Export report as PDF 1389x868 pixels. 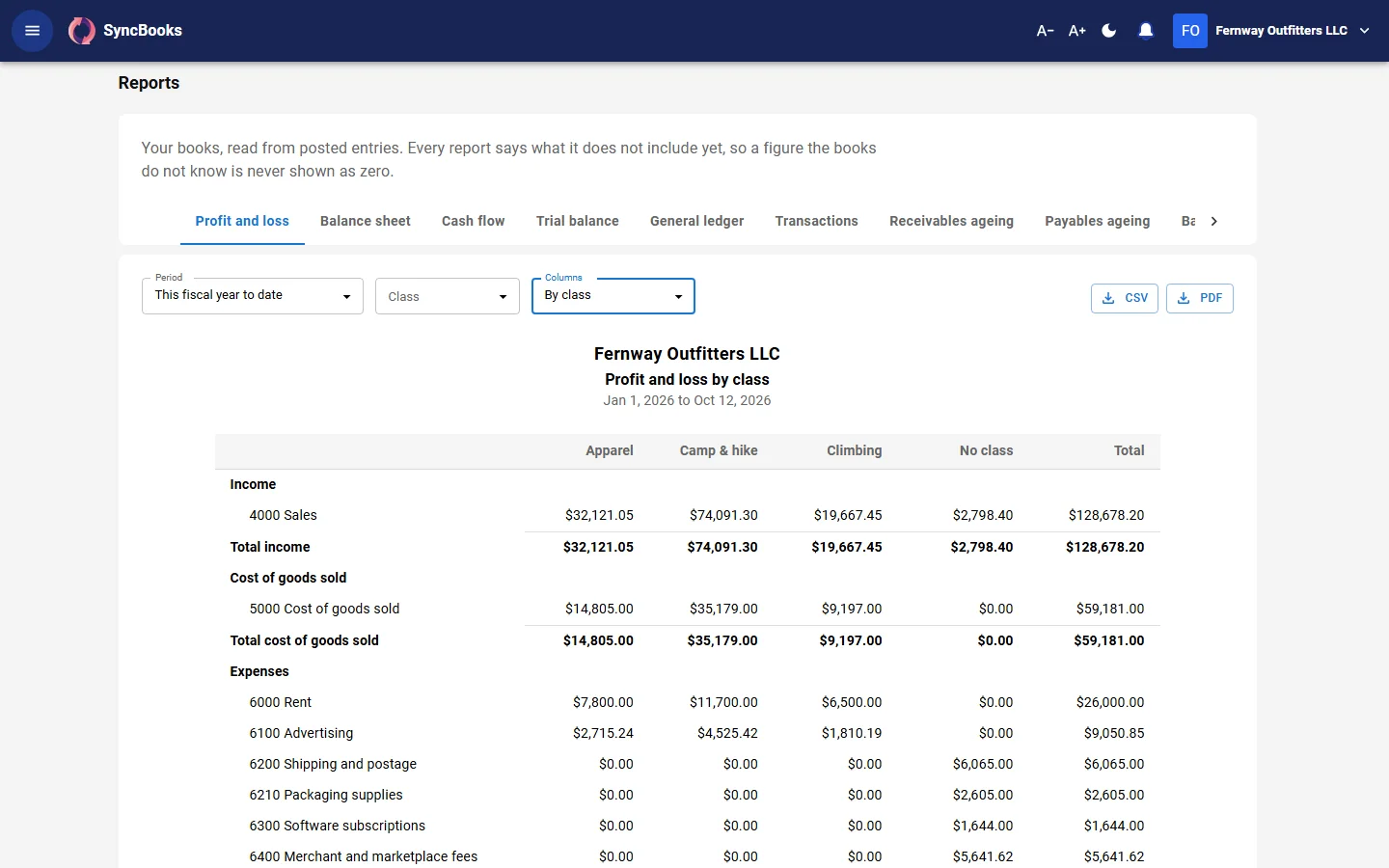click(x=1200, y=298)
